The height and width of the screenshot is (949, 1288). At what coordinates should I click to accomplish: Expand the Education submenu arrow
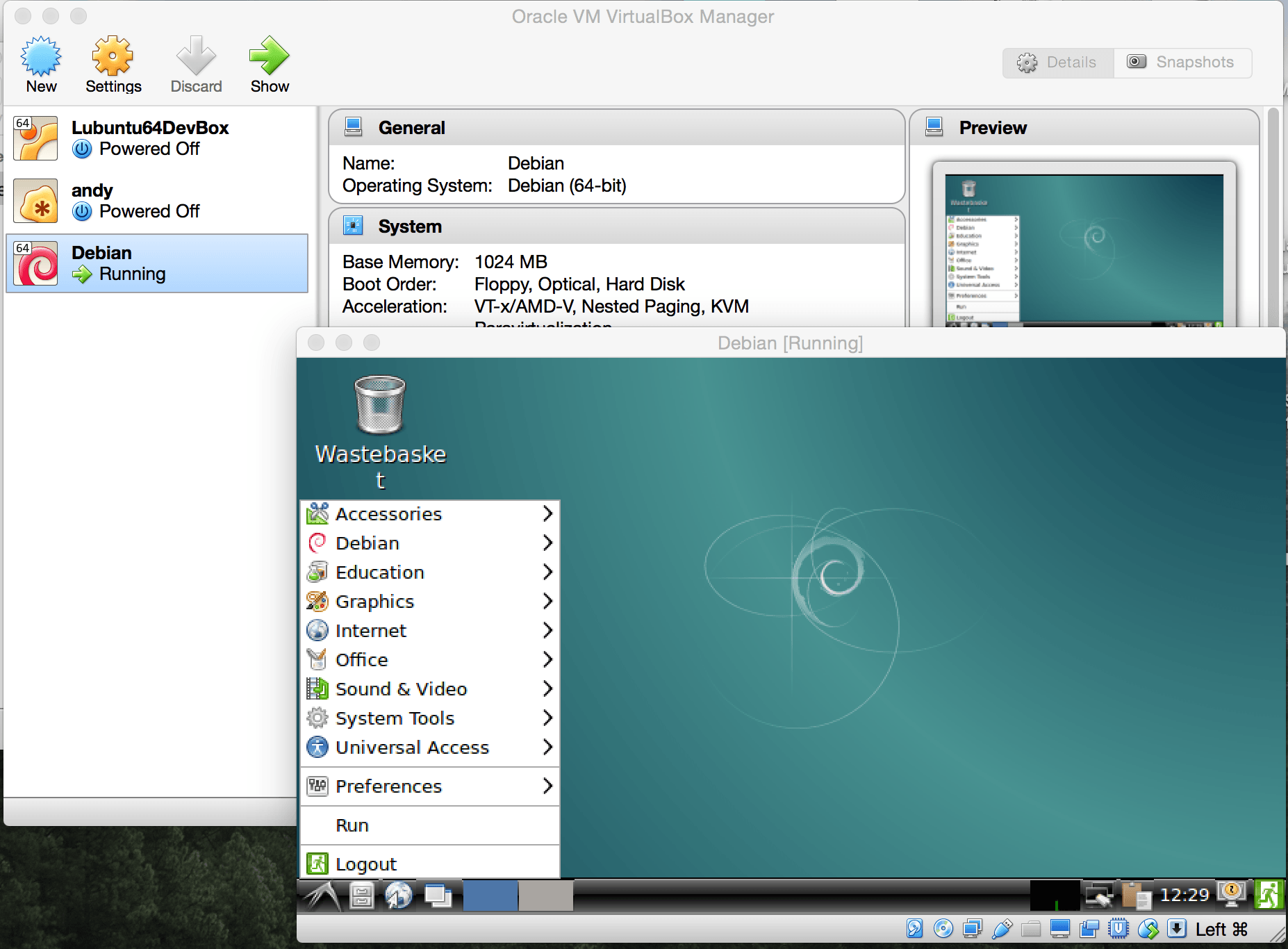point(547,572)
